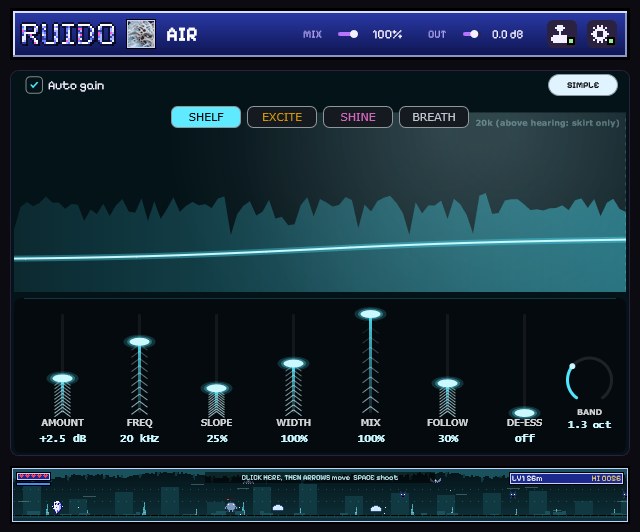Click the mini game strip to play
The image size is (640, 532).
pos(320,495)
